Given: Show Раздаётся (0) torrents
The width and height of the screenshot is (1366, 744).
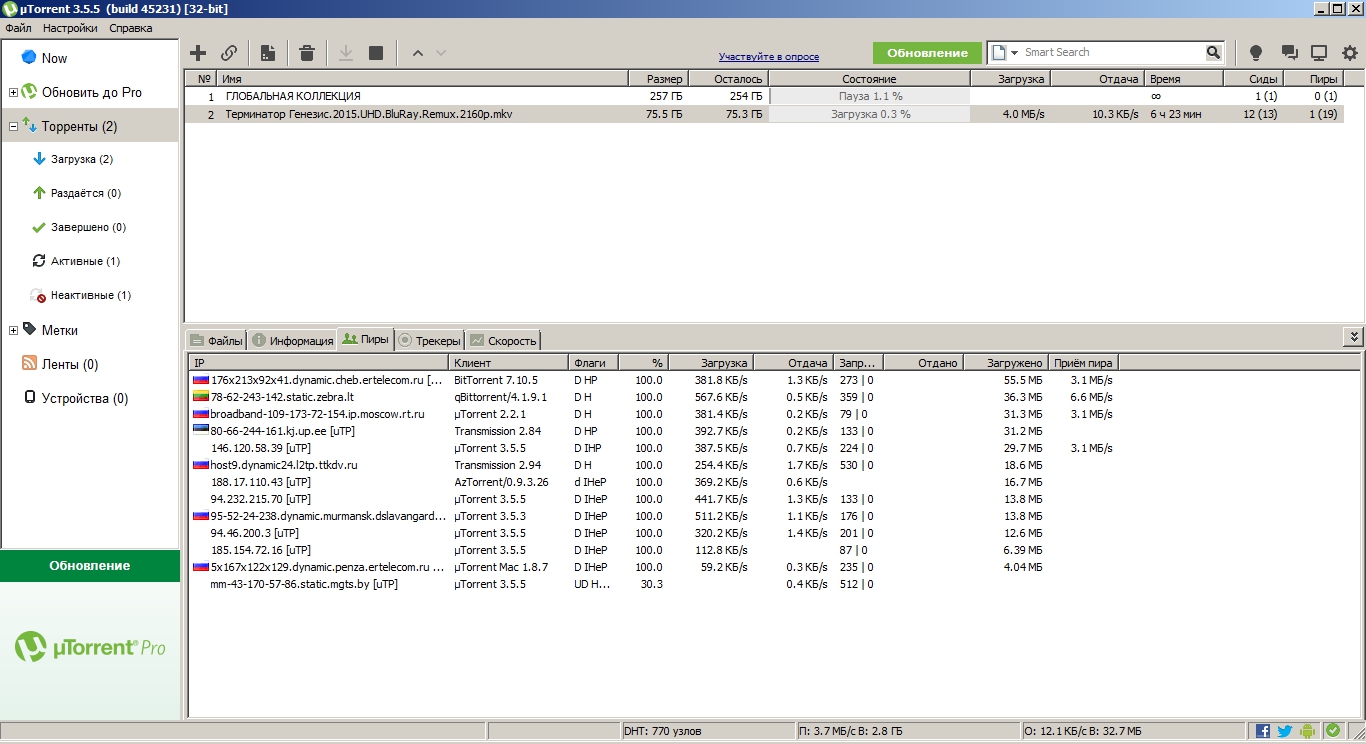Looking at the screenshot, I should (x=85, y=193).
